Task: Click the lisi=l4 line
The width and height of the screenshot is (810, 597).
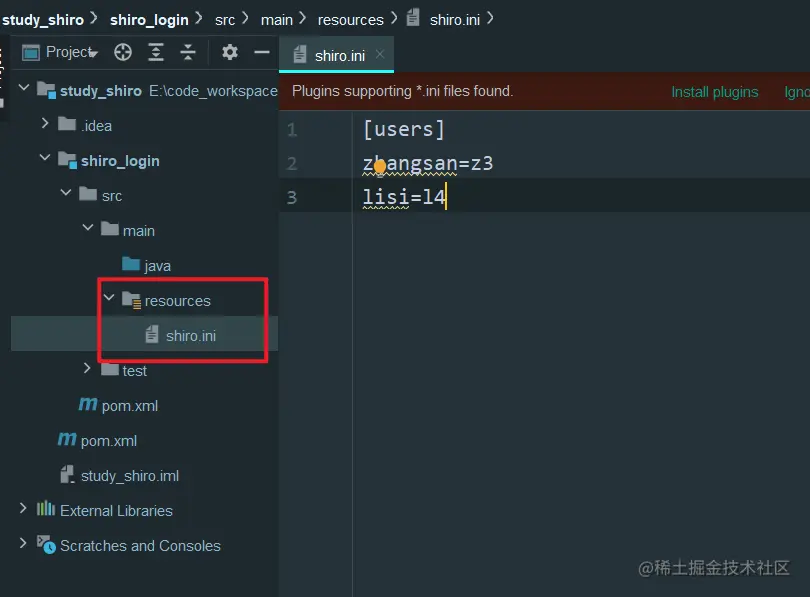Action: (x=403, y=197)
